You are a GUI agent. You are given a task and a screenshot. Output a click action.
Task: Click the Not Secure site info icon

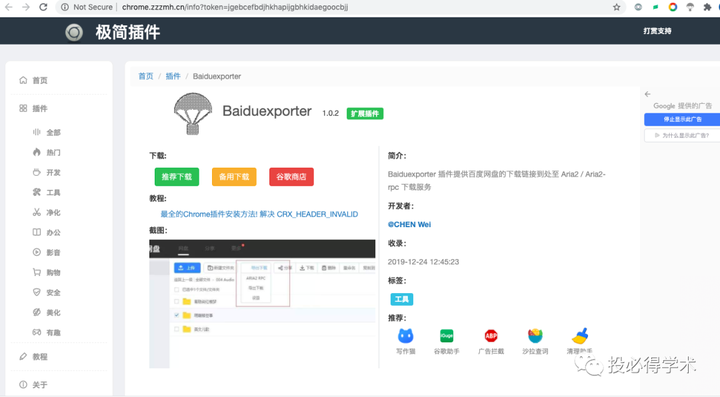(65, 7)
